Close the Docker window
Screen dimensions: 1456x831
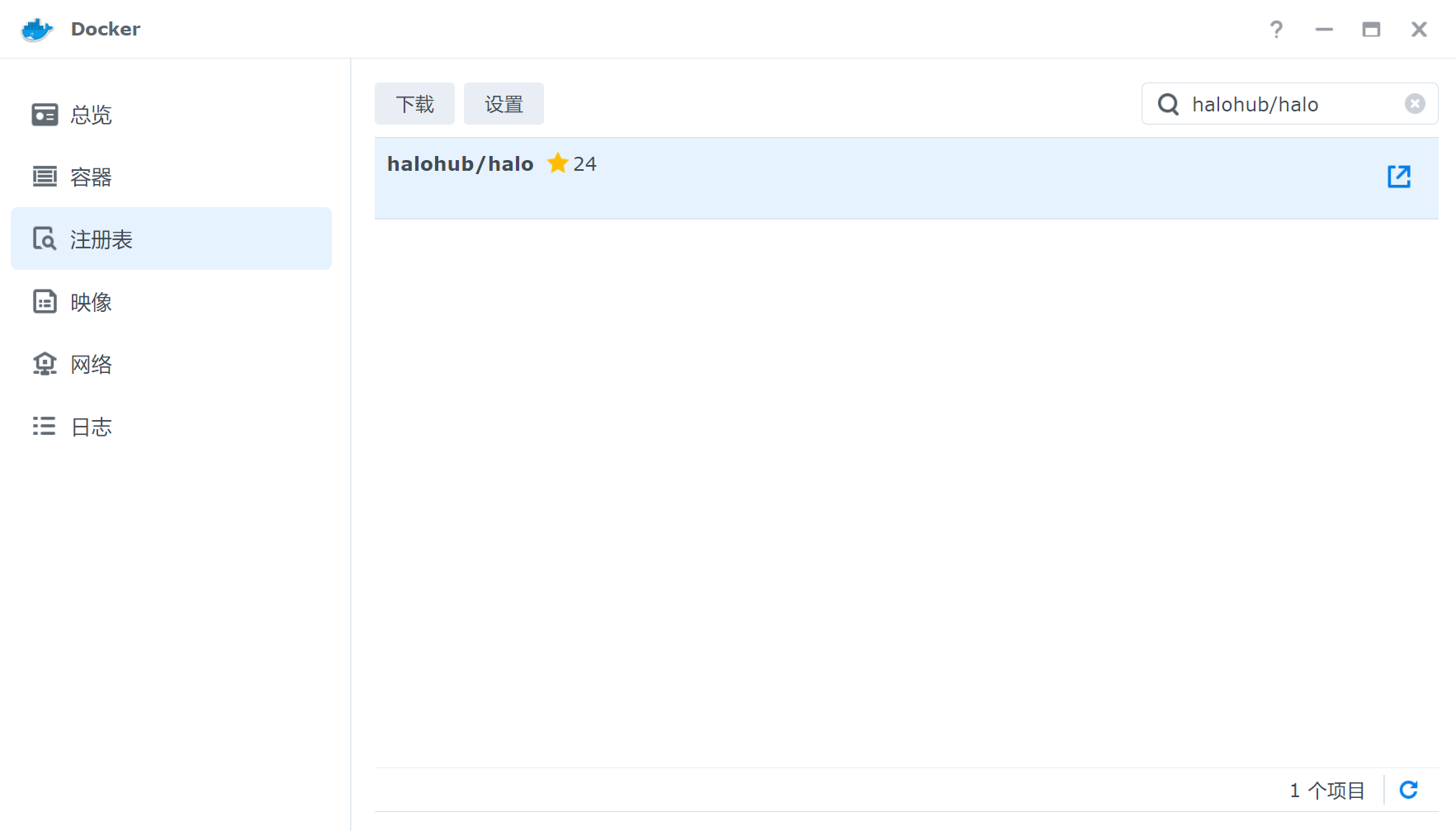click(x=1419, y=30)
